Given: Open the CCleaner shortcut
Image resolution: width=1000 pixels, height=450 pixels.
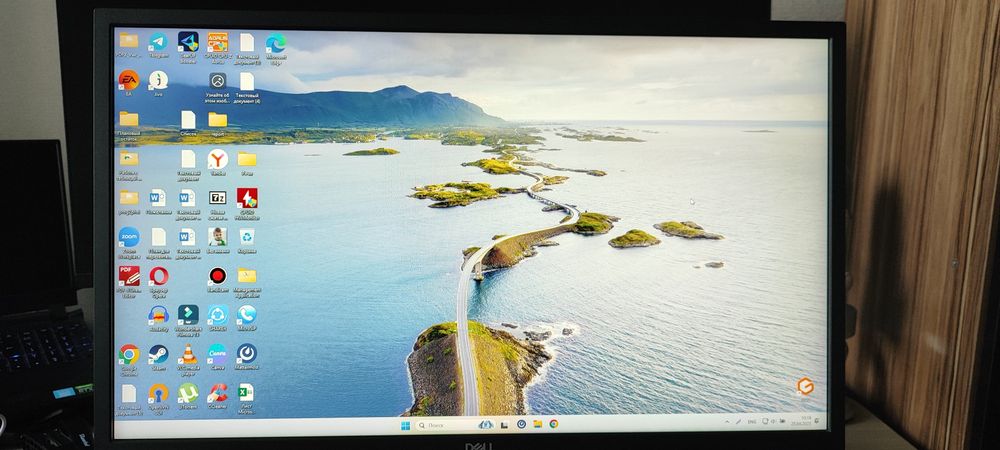Looking at the screenshot, I should (217, 392).
